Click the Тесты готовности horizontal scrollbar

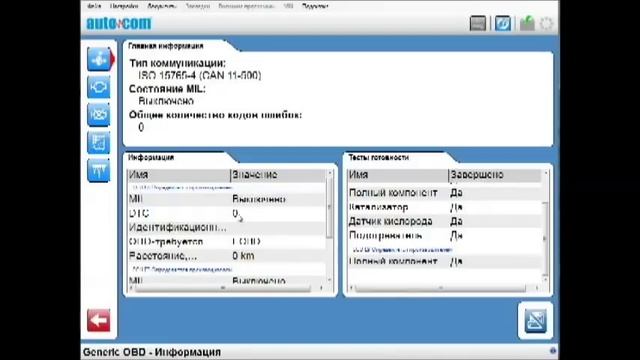point(440,288)
